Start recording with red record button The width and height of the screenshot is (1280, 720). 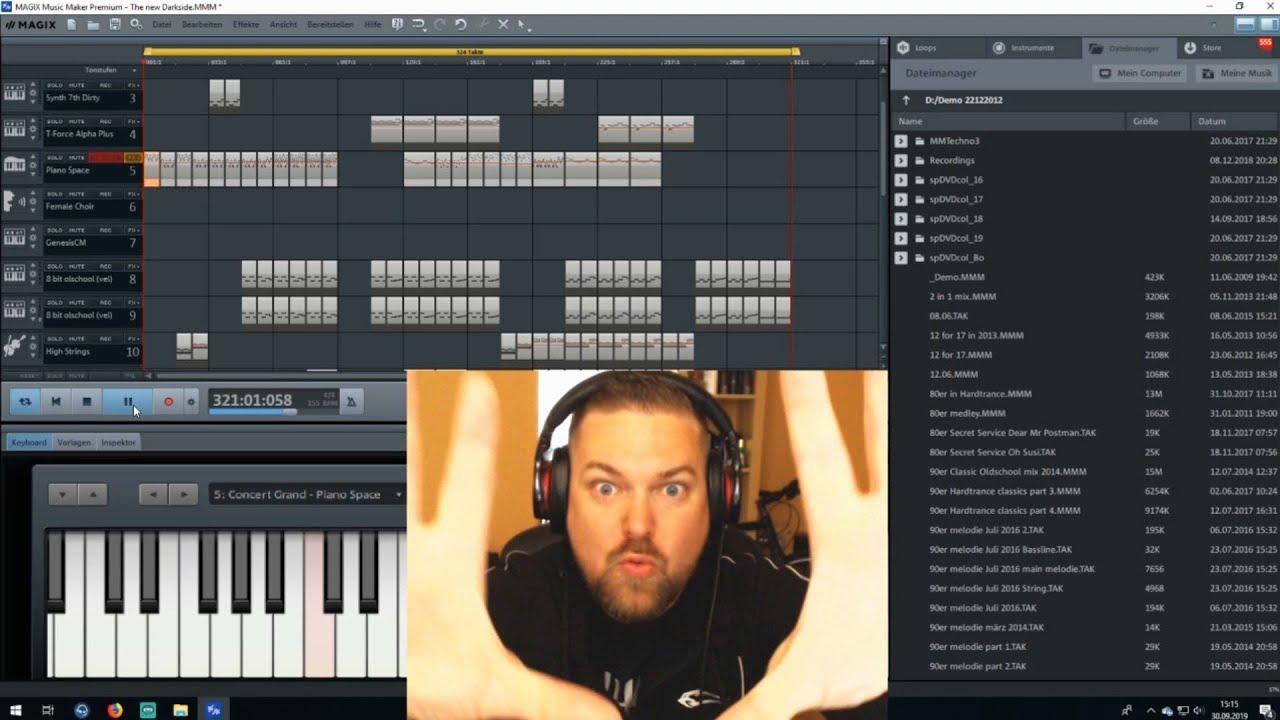(x=168, y=401)
